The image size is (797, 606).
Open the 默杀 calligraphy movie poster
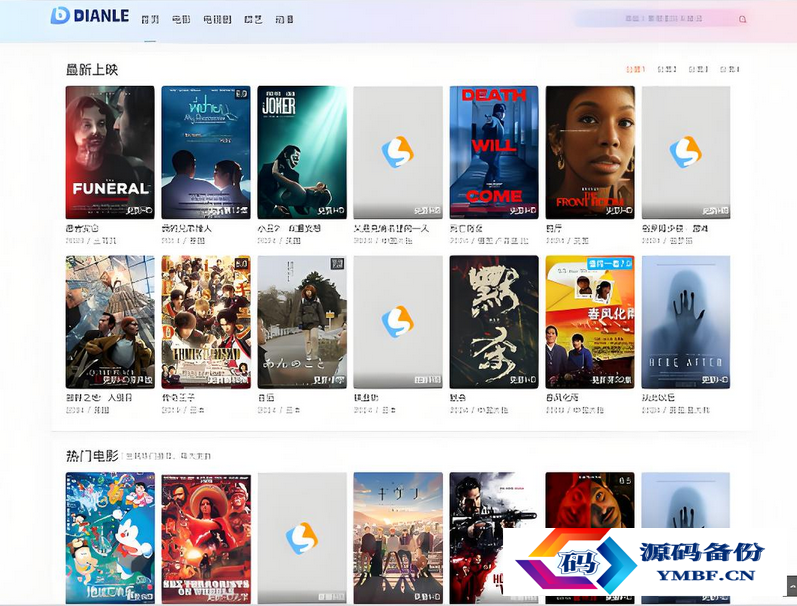[x=494, y=322]
